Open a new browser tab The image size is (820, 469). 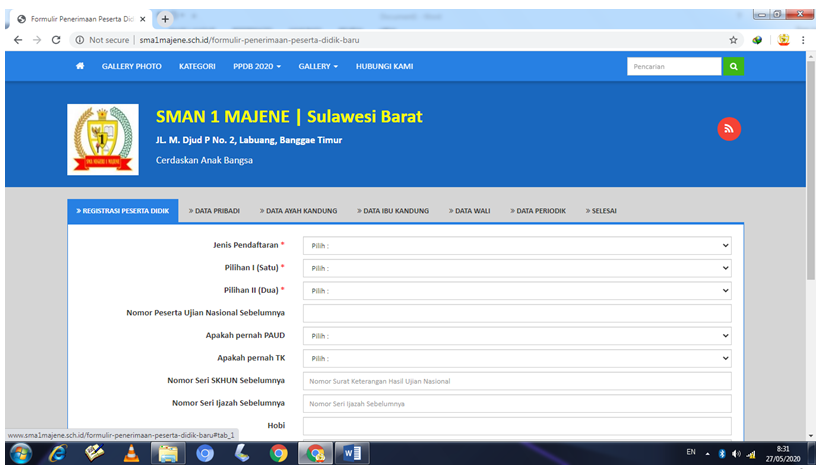166,19
